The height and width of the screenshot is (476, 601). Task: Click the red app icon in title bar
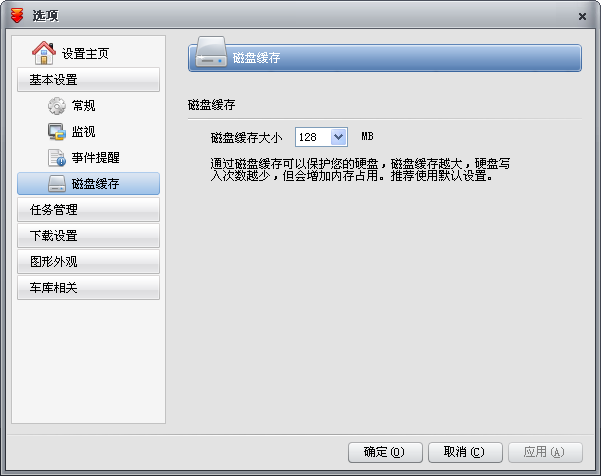(15, 15)
